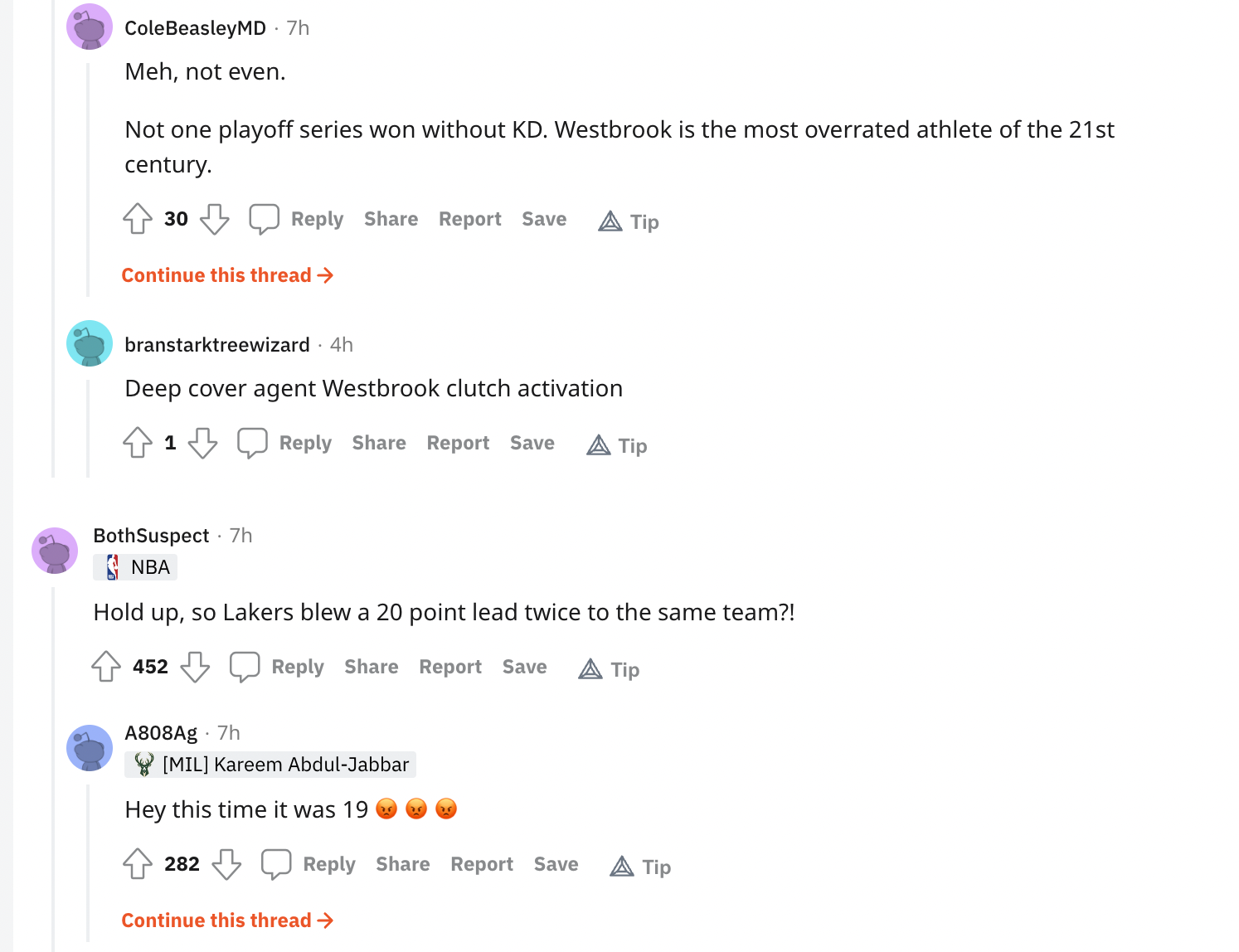Downvote the 'Hey this time it was 19' comment
Image resolution: width=1239 pixels, height=952 pixels.
(x=226, y=864)
